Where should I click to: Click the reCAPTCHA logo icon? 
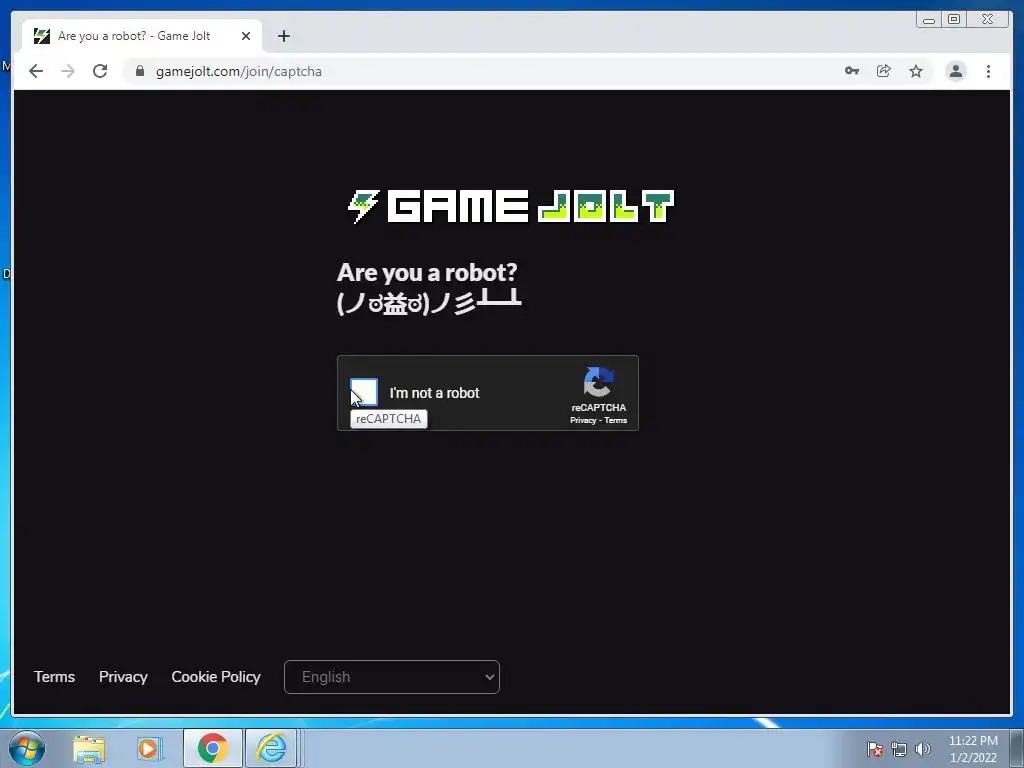[598, 382]
